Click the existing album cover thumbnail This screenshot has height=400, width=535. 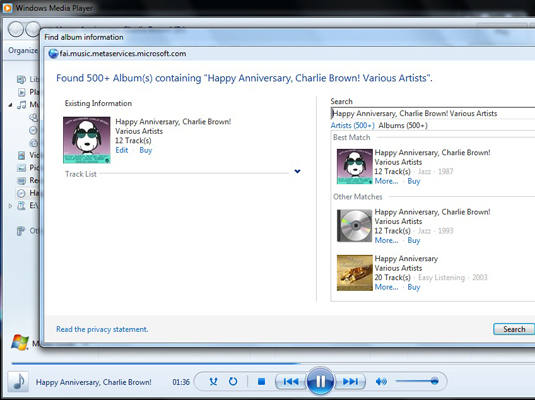87,140
